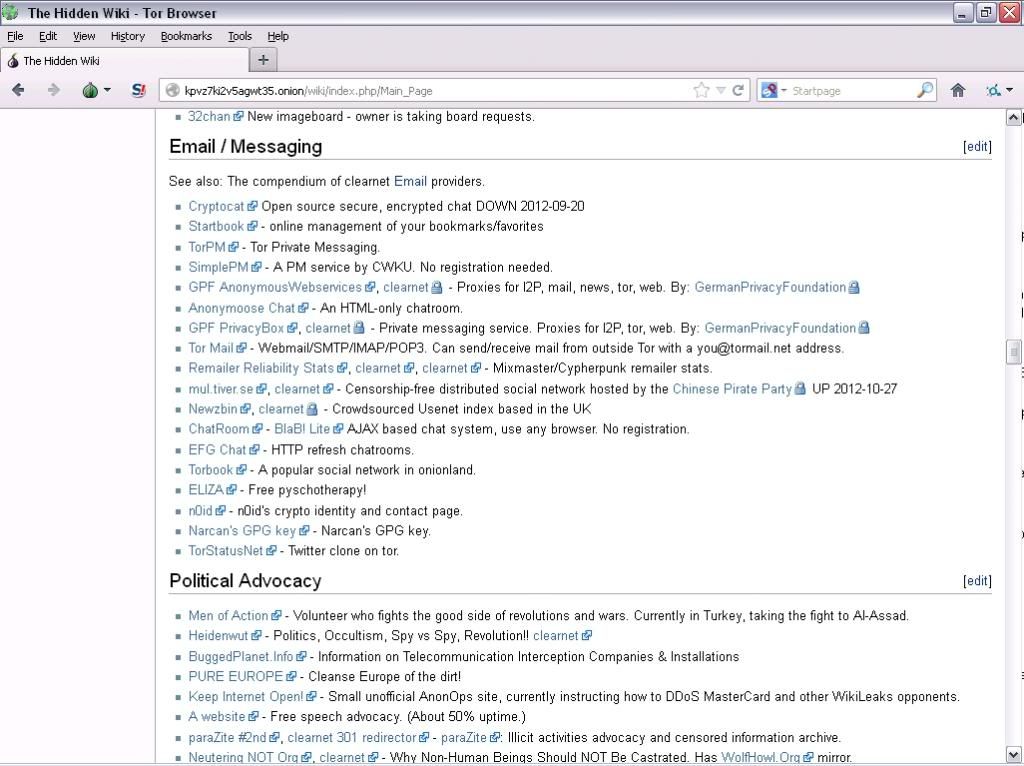Viewport: 1024px width, 766px height.
Task: Open the Help menu
Action: [x=278, y=36]
